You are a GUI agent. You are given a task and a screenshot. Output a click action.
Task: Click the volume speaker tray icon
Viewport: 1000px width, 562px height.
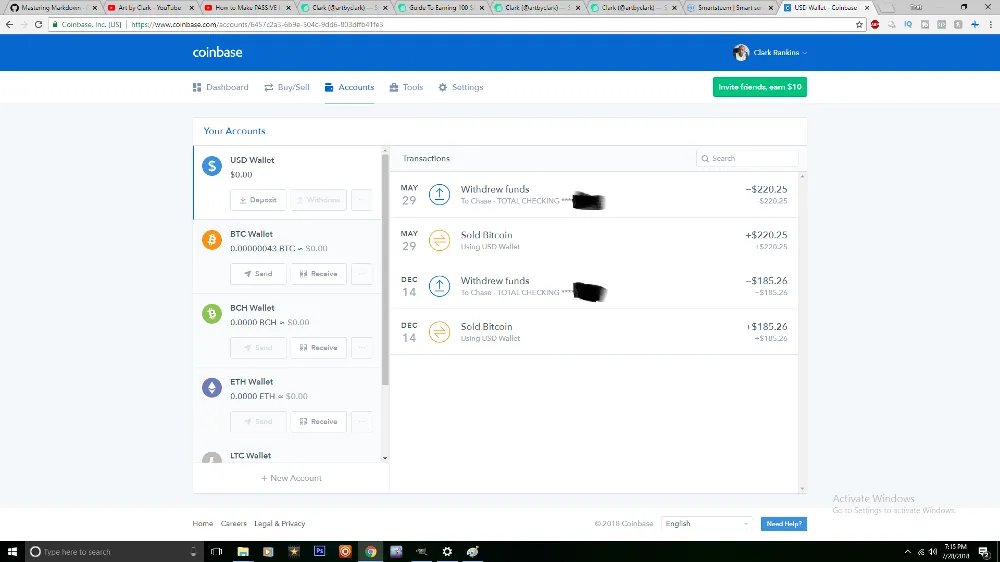pos(933,552)
